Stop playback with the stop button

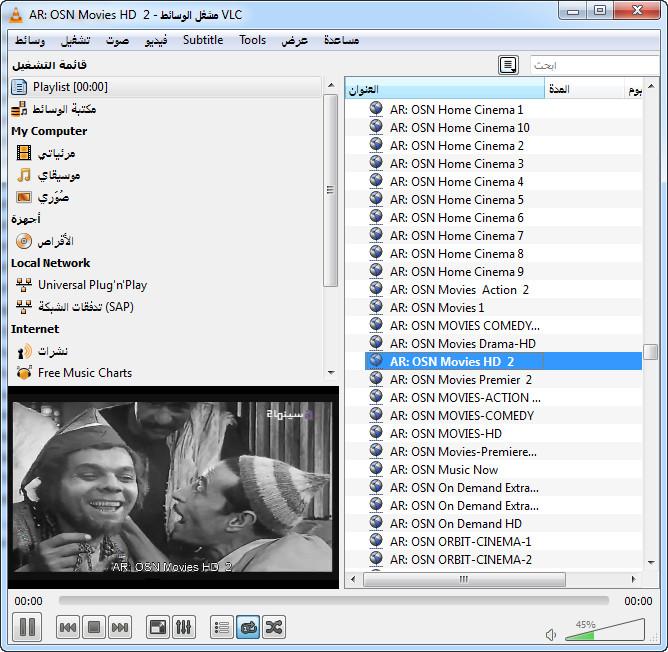coord(94,627)
